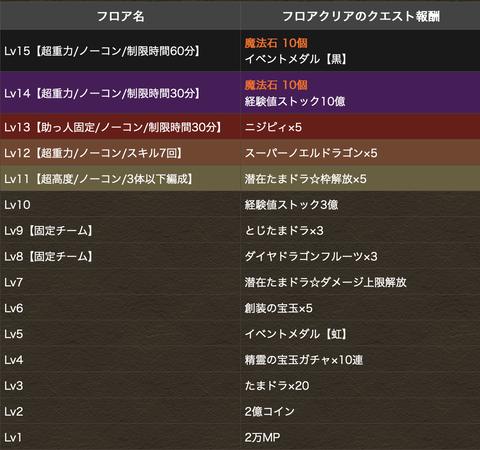The width and height of the screenshot is (480, 450).
Task: Select the Lv9【固定チーム】 floor name
Action: click(48, 231)
